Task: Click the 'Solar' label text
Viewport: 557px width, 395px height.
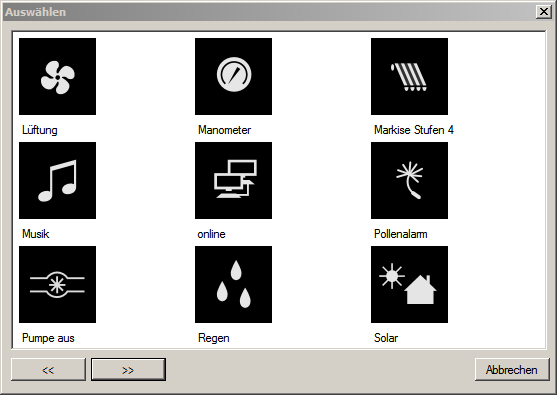Action: point(386,338)
